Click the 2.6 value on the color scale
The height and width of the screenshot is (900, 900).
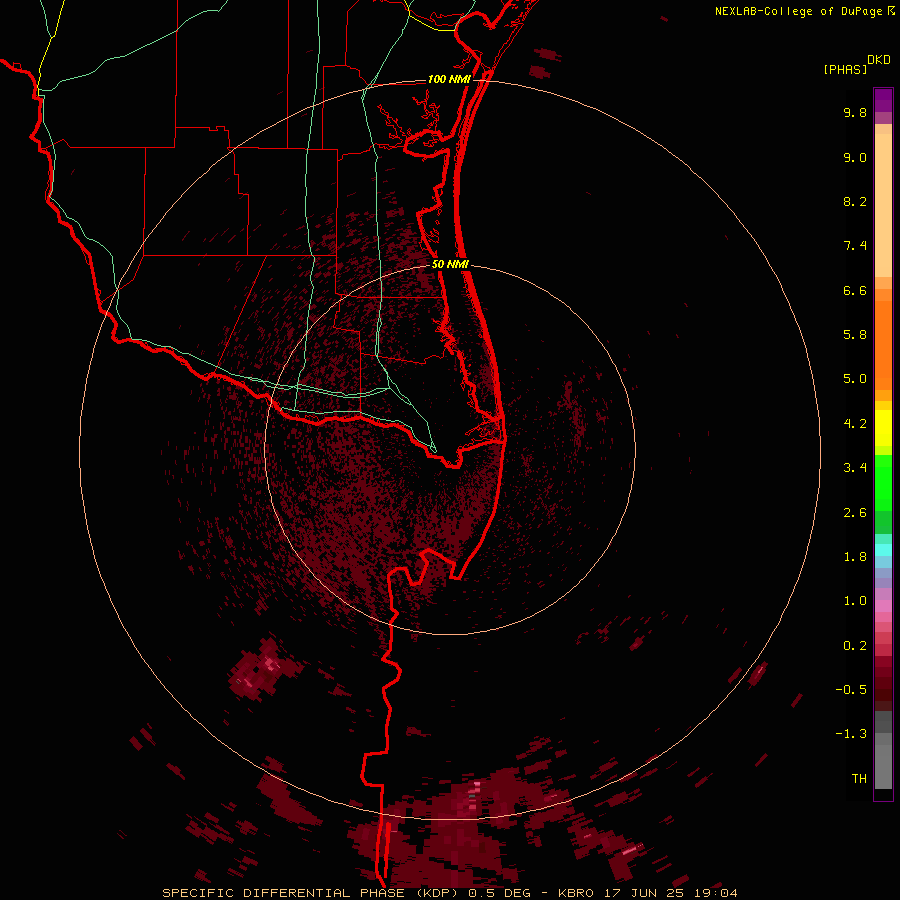coord(855,513)
